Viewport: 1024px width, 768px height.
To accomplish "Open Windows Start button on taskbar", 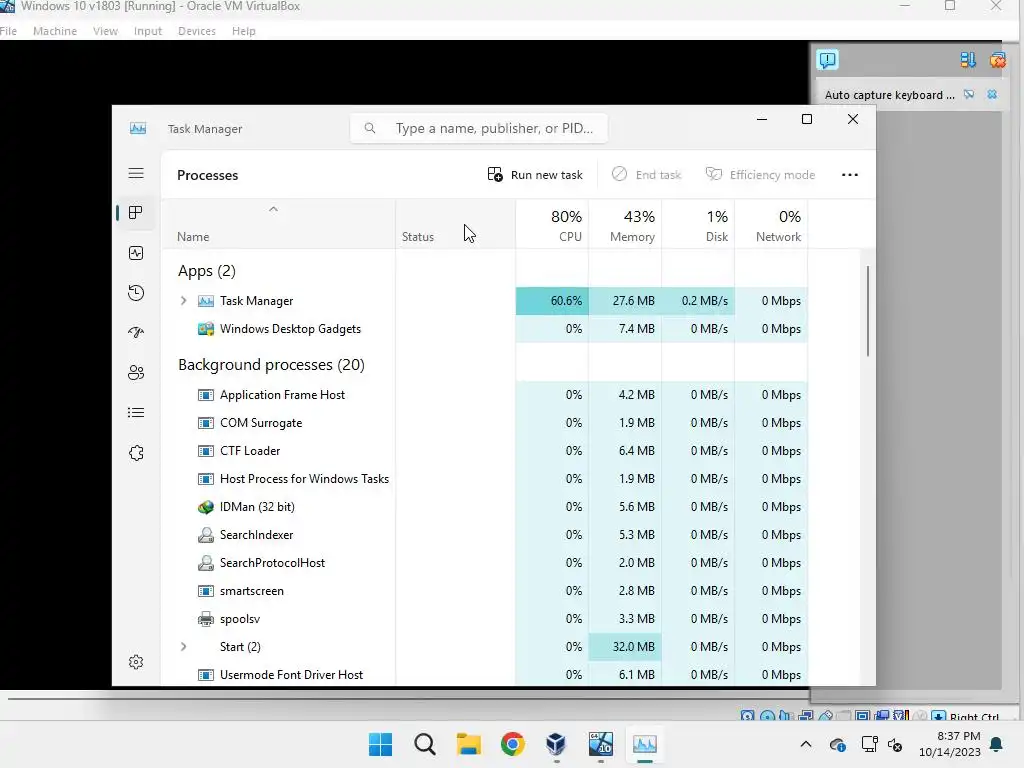I will click(381, 744).
